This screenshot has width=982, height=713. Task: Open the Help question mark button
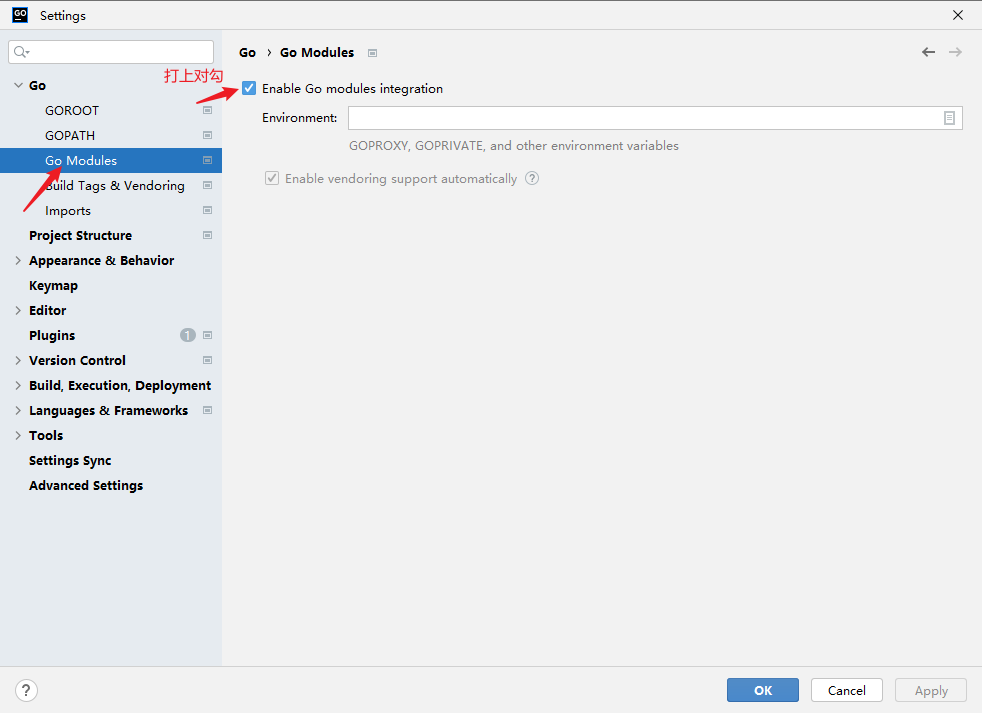26,690
